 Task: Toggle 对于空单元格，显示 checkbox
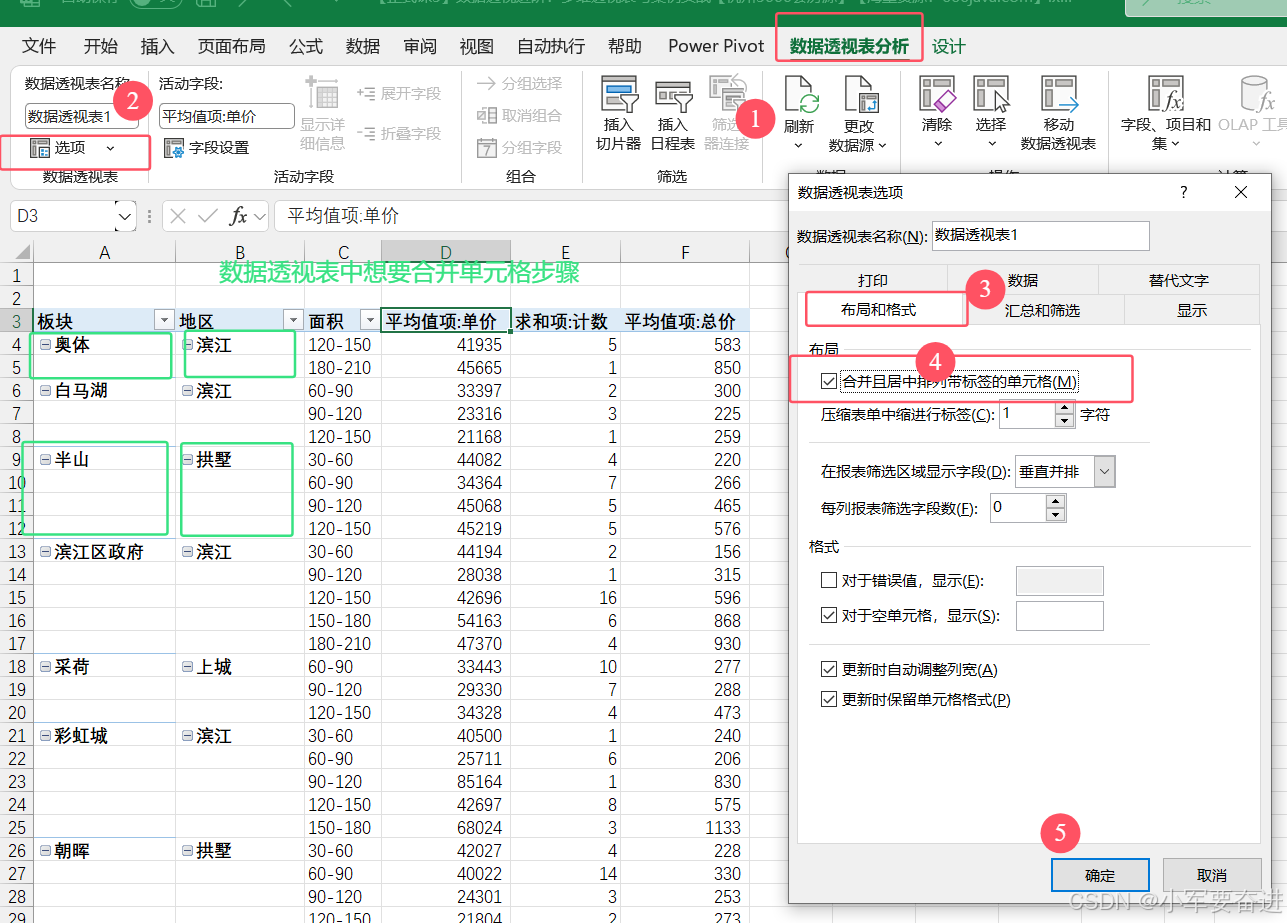coord(828,615)
